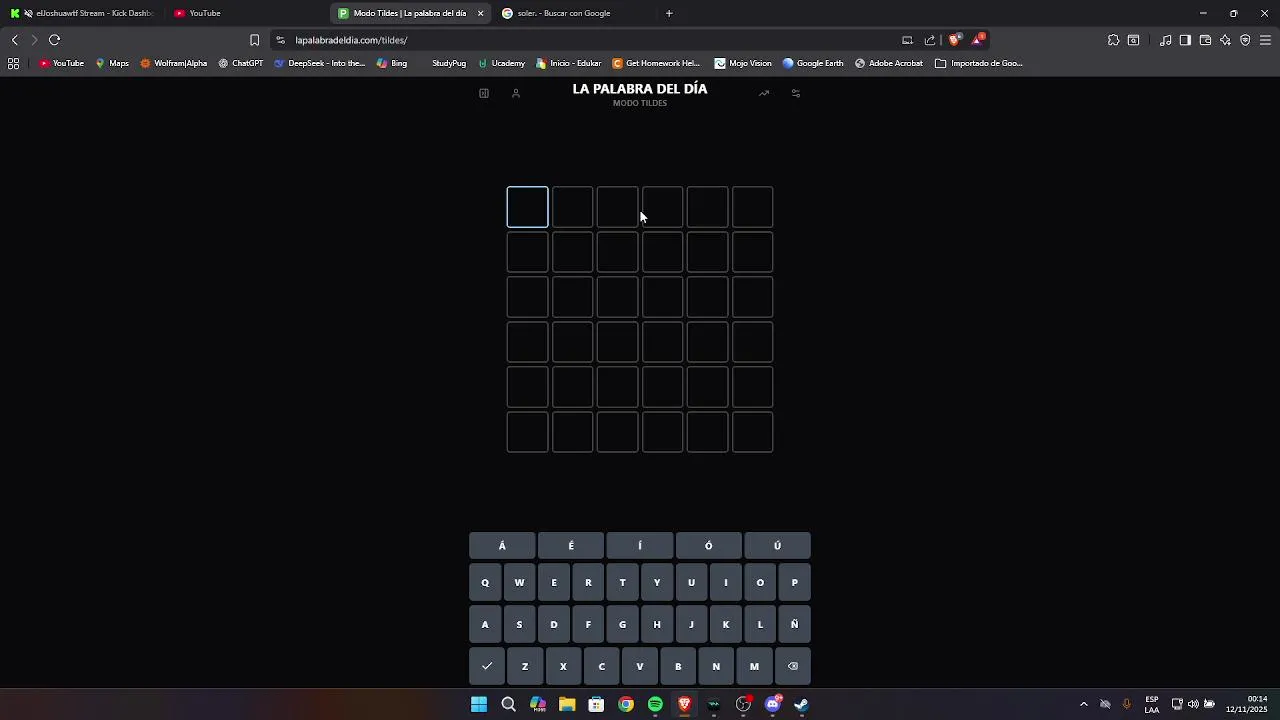
Task: Open Spotify from the taskbar
Action: pyautogui.click(x=655, y=704)
